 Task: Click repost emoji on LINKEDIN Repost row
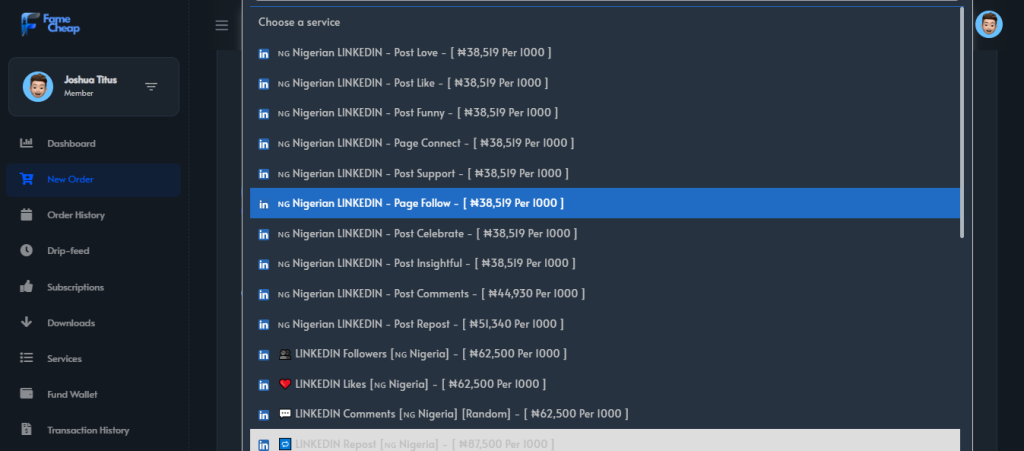point(285,444)
